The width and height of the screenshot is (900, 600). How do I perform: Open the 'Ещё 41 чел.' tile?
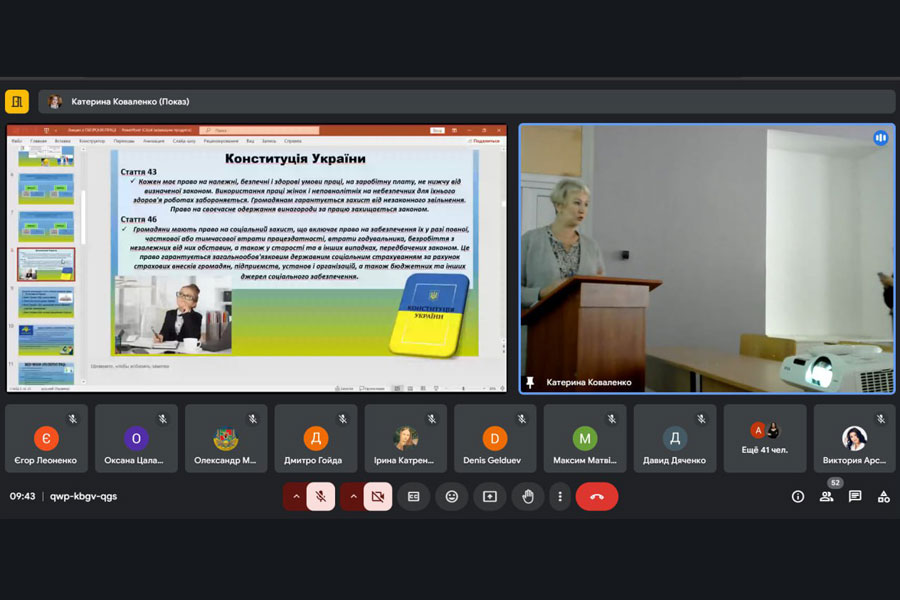click(765, 438)
